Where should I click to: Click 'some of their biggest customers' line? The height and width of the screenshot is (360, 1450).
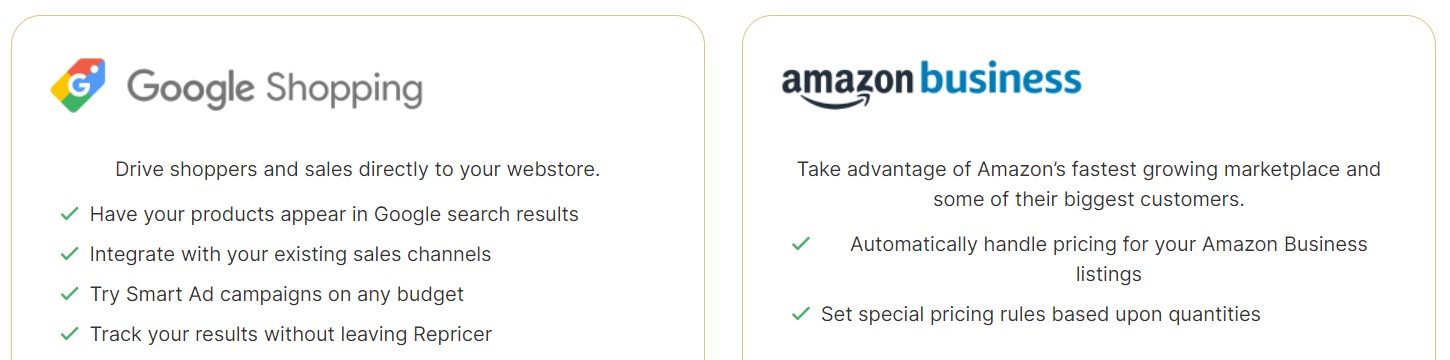(x=1089, y=199)
